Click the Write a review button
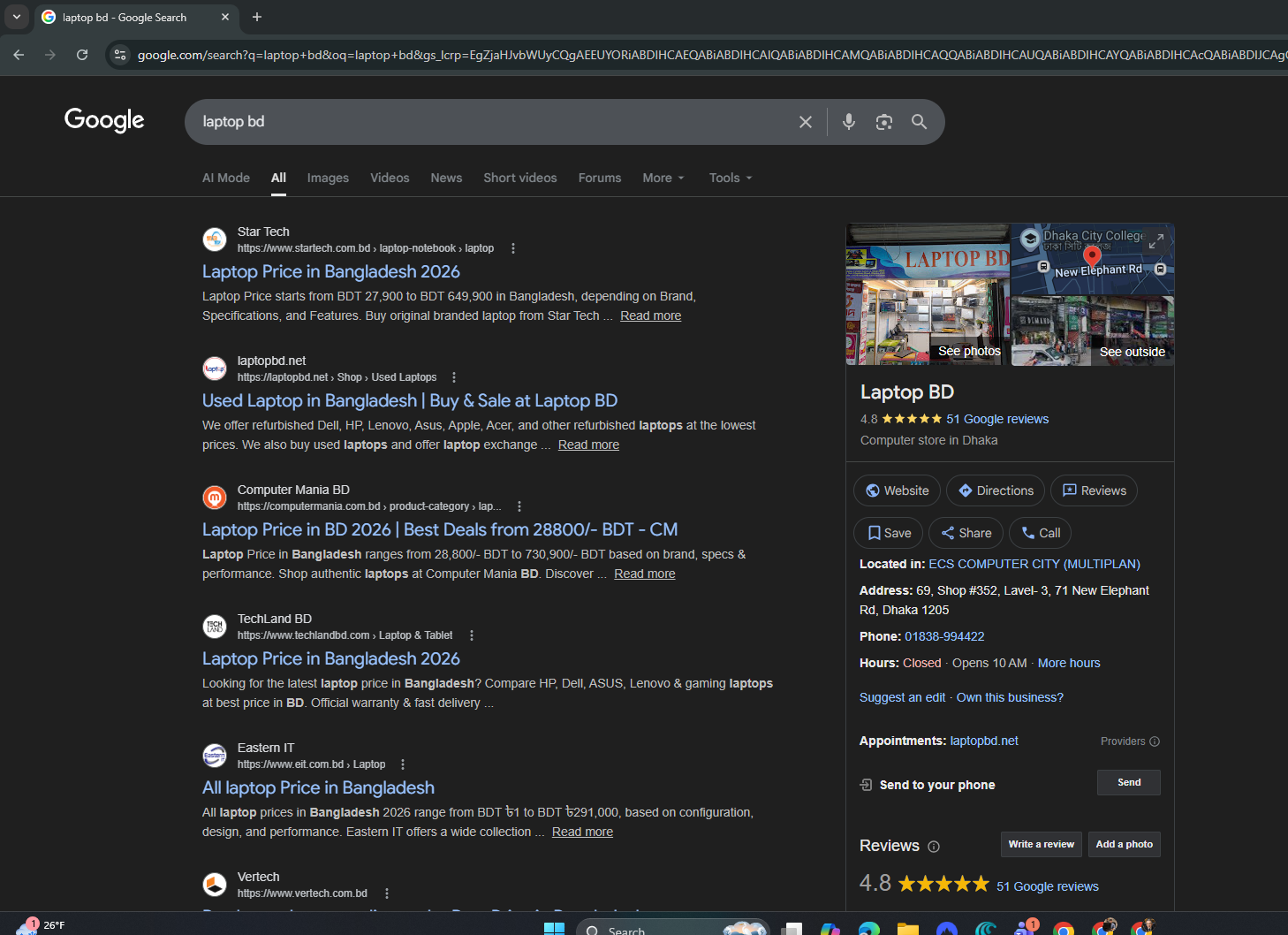This screenshot has width=1288, height=935. (1041, 844)
